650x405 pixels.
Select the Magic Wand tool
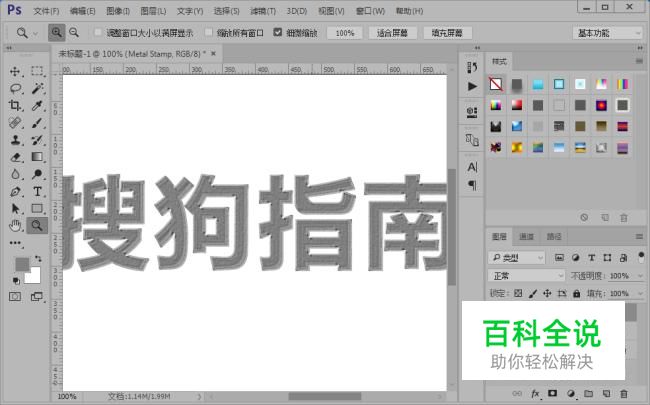(x=37, y=88)
